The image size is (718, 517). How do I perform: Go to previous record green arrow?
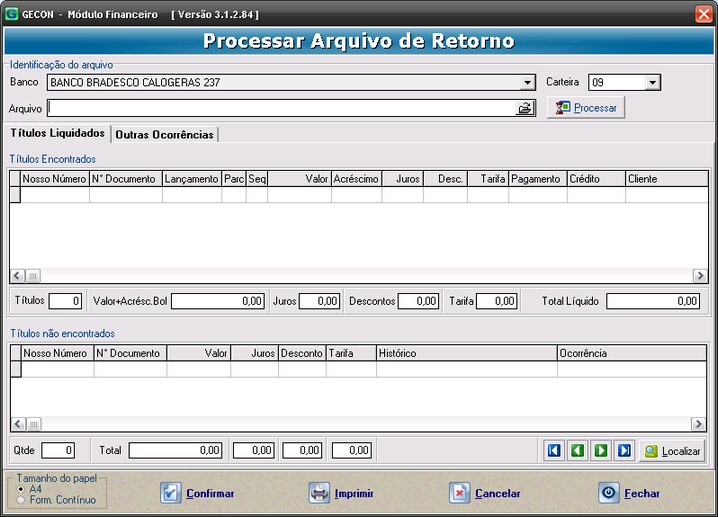coord(577,451)
